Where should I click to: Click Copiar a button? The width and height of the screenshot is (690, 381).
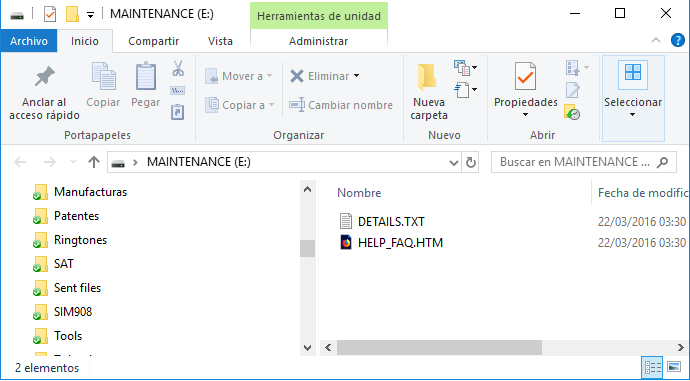pos(239,105)
